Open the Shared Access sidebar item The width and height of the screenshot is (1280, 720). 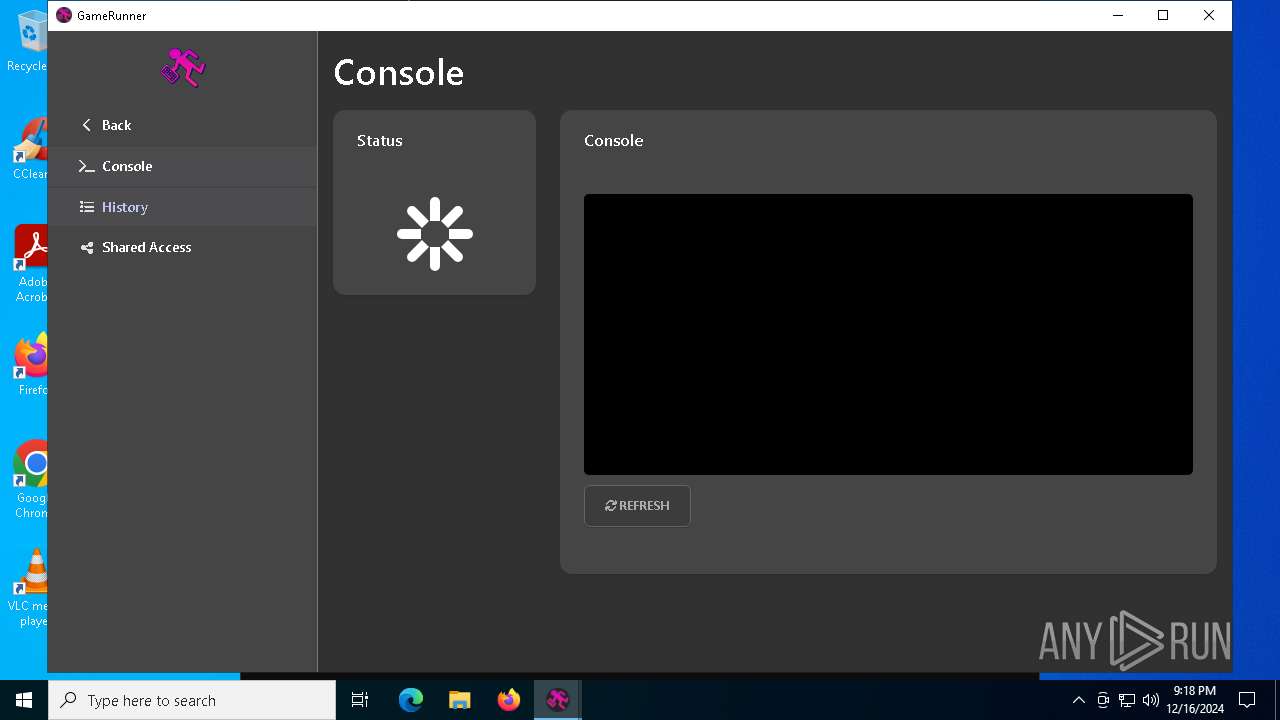pyautogui.click(x=183, y=247)
